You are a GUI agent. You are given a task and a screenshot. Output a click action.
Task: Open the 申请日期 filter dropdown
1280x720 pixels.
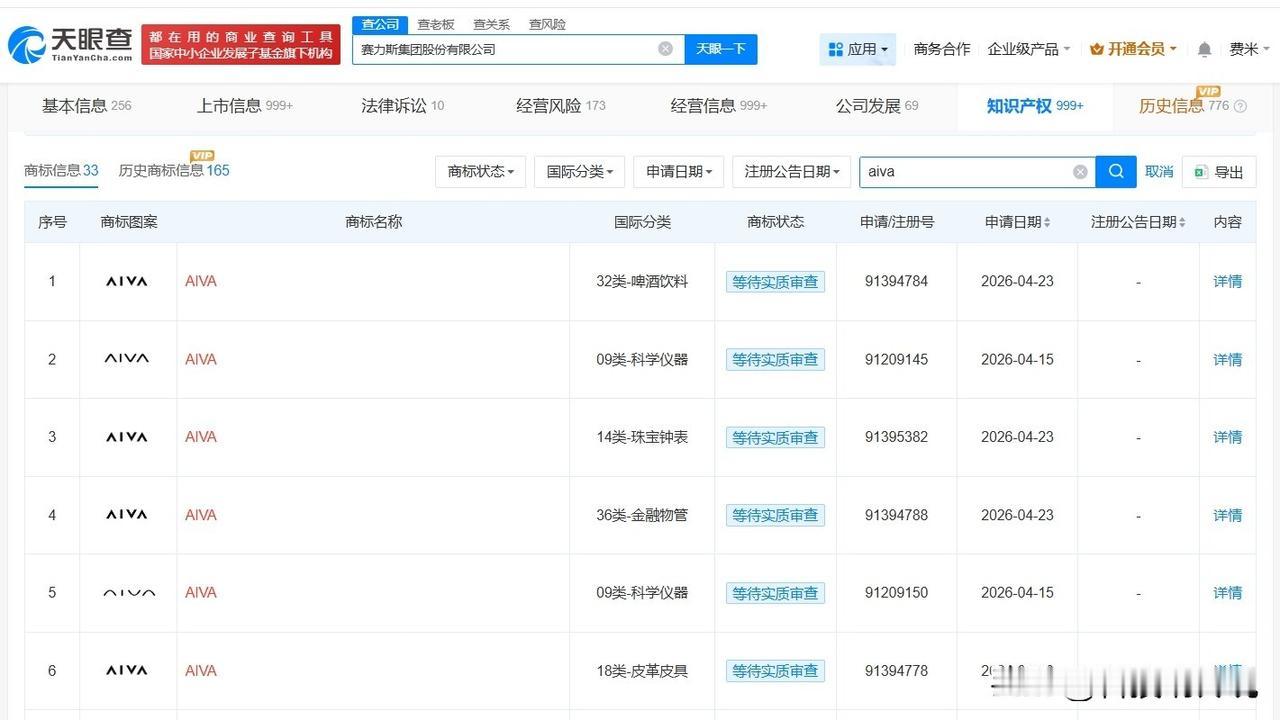[x=679, y=172]
